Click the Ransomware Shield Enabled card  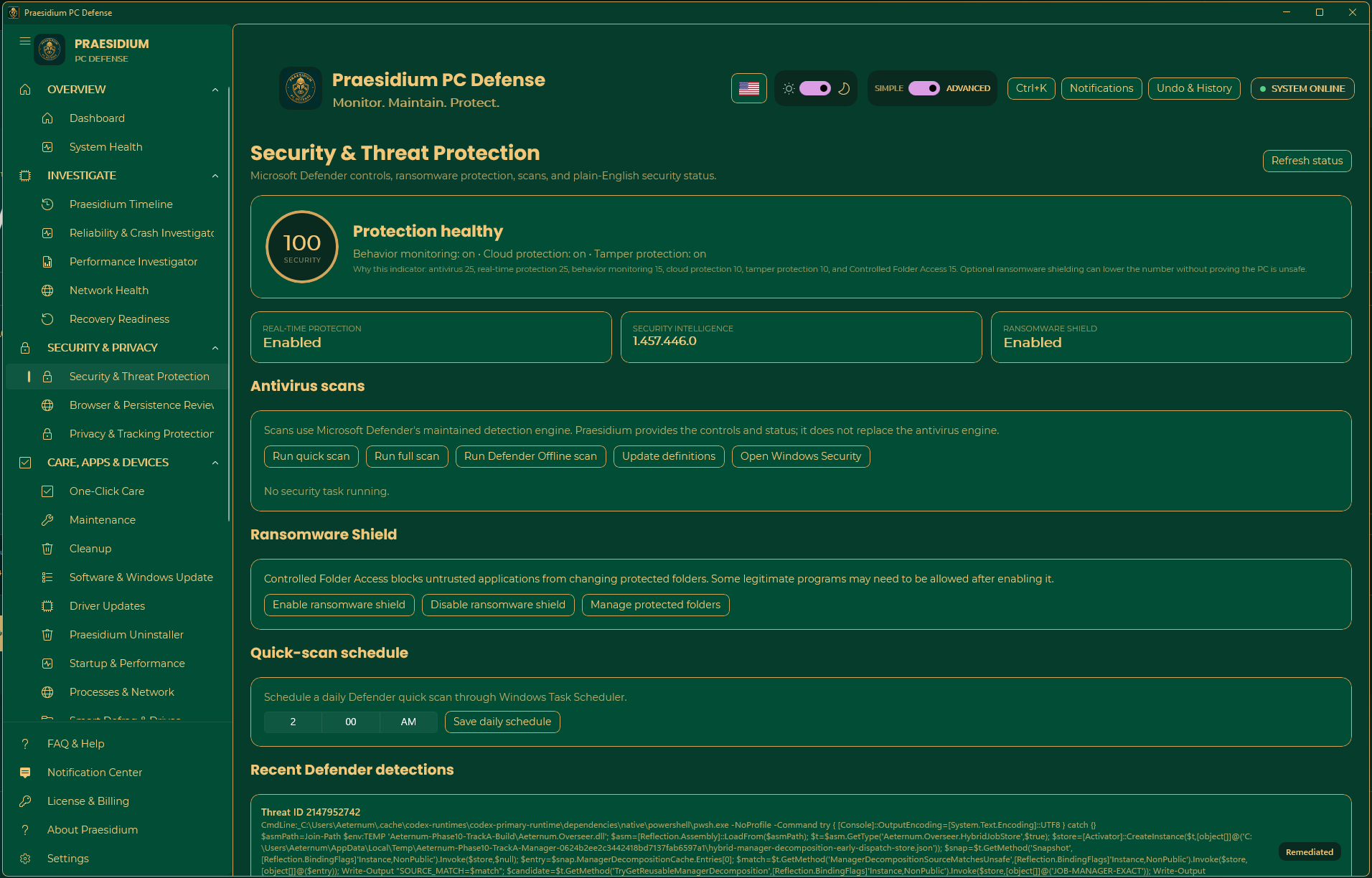(1171, 337)
